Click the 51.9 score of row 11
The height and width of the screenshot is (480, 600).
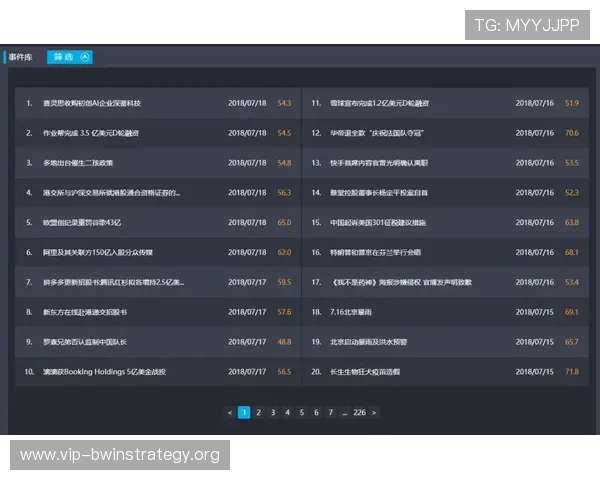tap(572, 103)
